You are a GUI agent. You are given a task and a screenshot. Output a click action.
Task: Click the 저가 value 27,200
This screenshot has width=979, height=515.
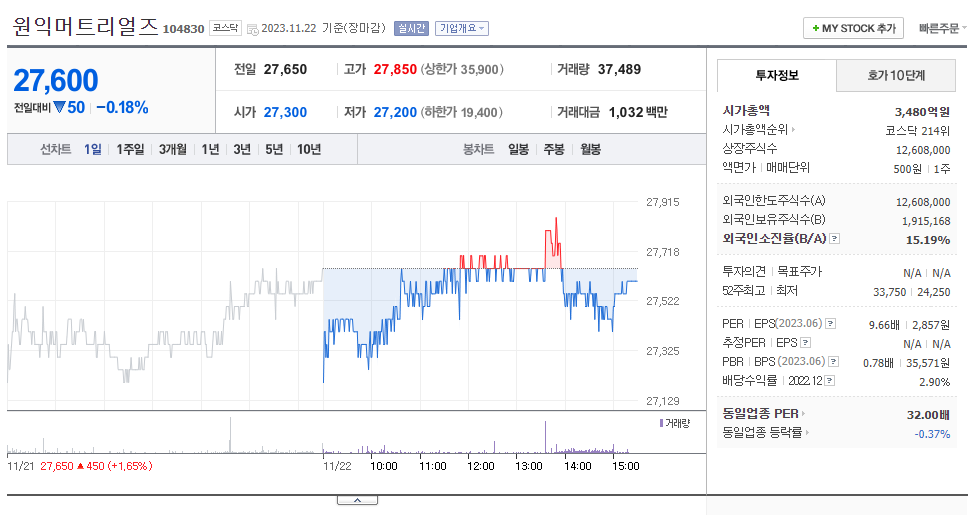395,112
